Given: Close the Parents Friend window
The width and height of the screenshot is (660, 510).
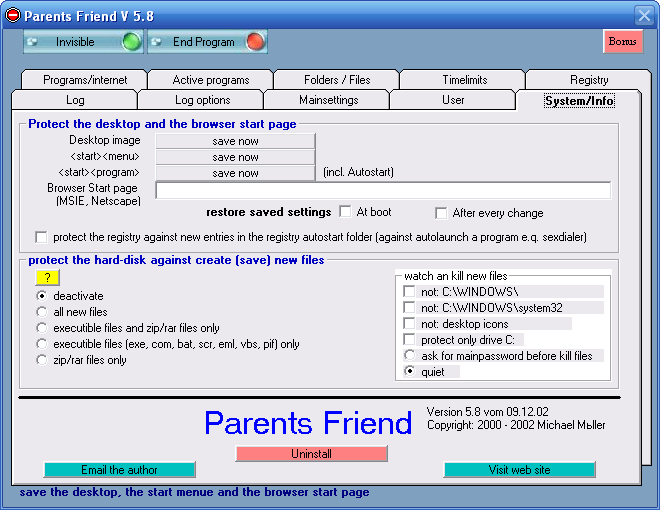Looking at the screenshot, I should tap(644, 16).
